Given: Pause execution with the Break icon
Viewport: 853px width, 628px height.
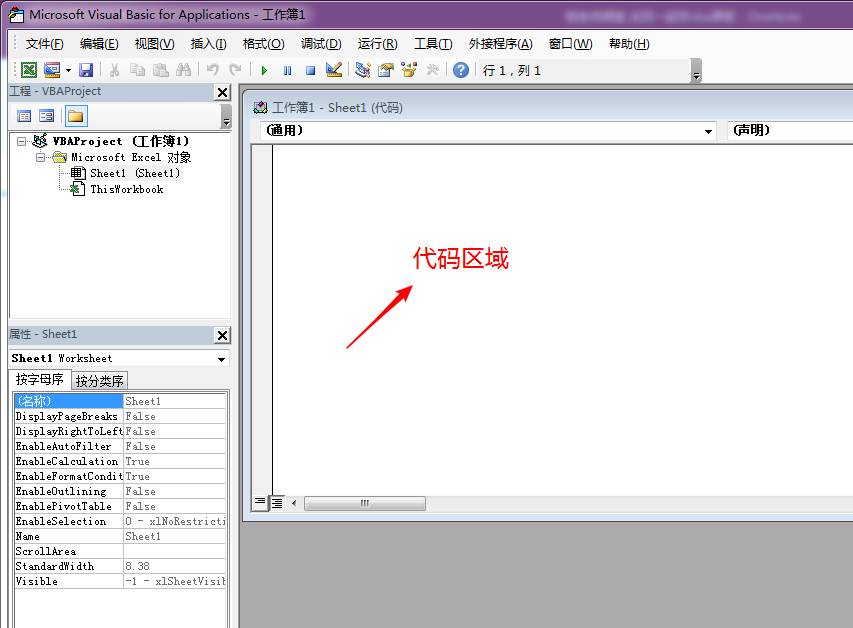Looking at the screenshot, I should [x=287, y=70].
